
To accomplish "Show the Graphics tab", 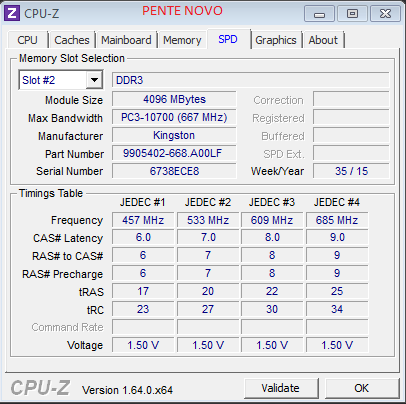I will [276, 40].
